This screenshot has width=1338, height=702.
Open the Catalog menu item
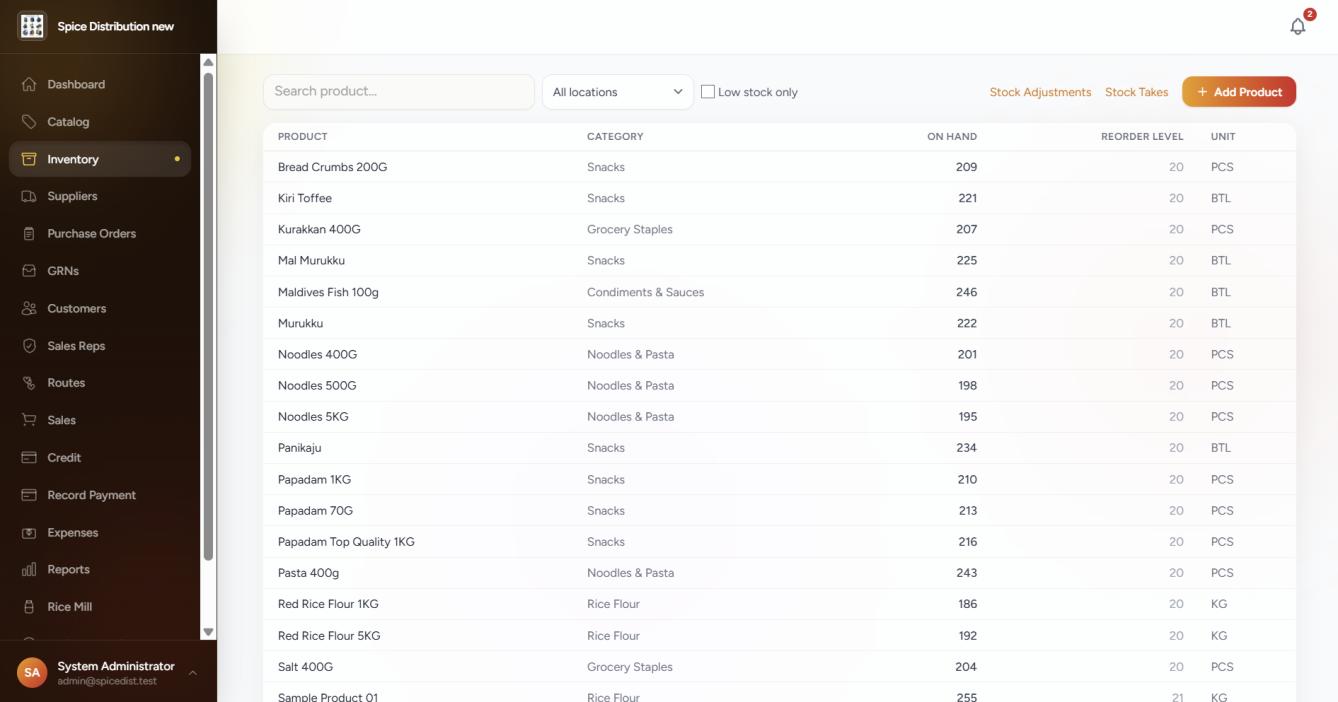(x=100, y=122)
